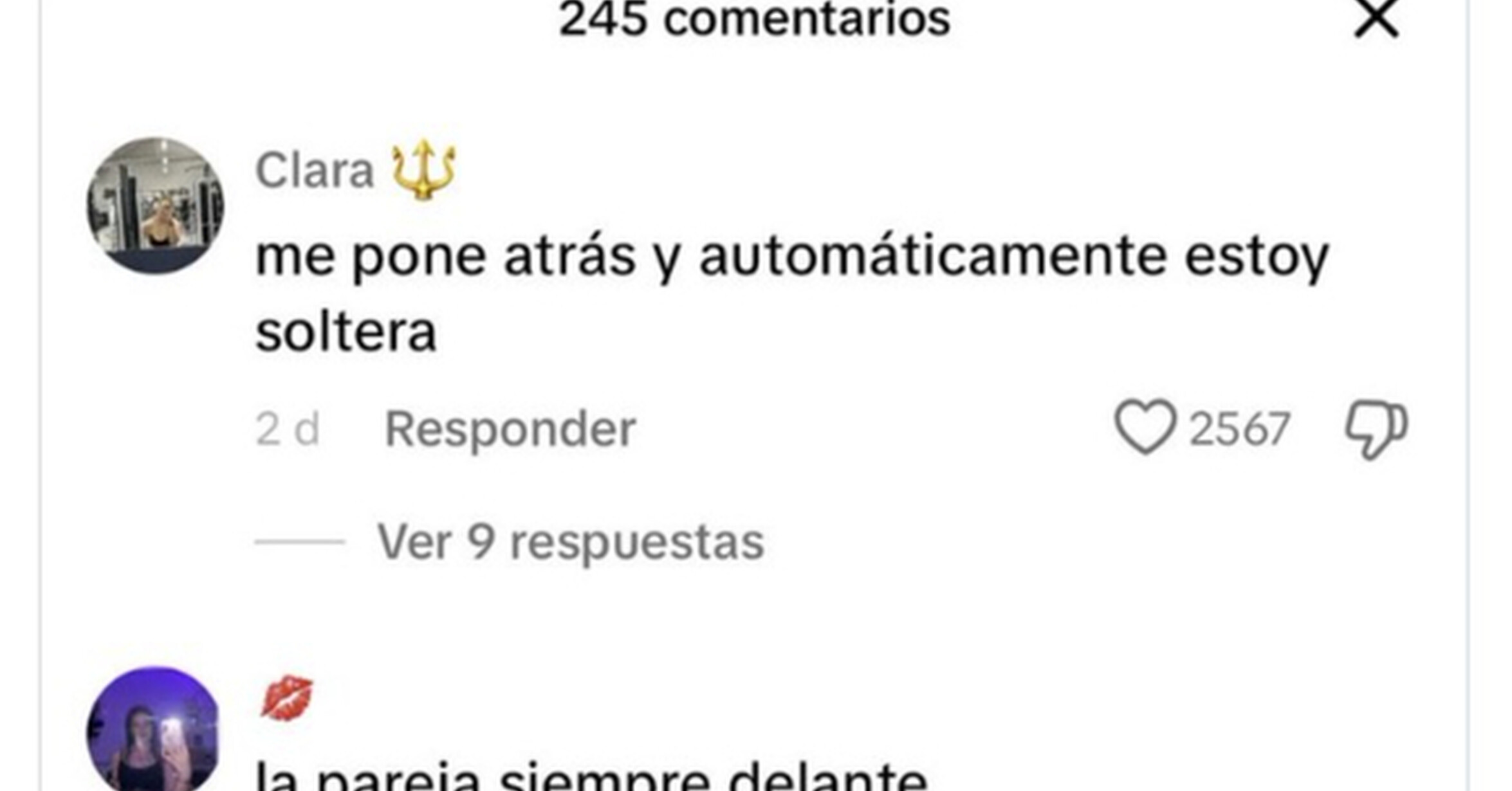Click the trident emoji beside Clara
Viewport: 1512px width, 791px height.
point(424,169)
